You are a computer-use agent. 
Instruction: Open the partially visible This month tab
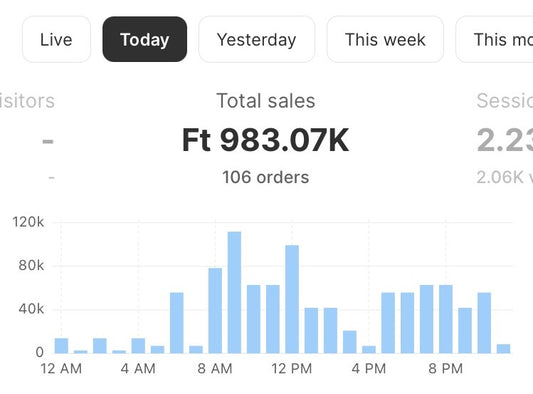click(494, 39)
